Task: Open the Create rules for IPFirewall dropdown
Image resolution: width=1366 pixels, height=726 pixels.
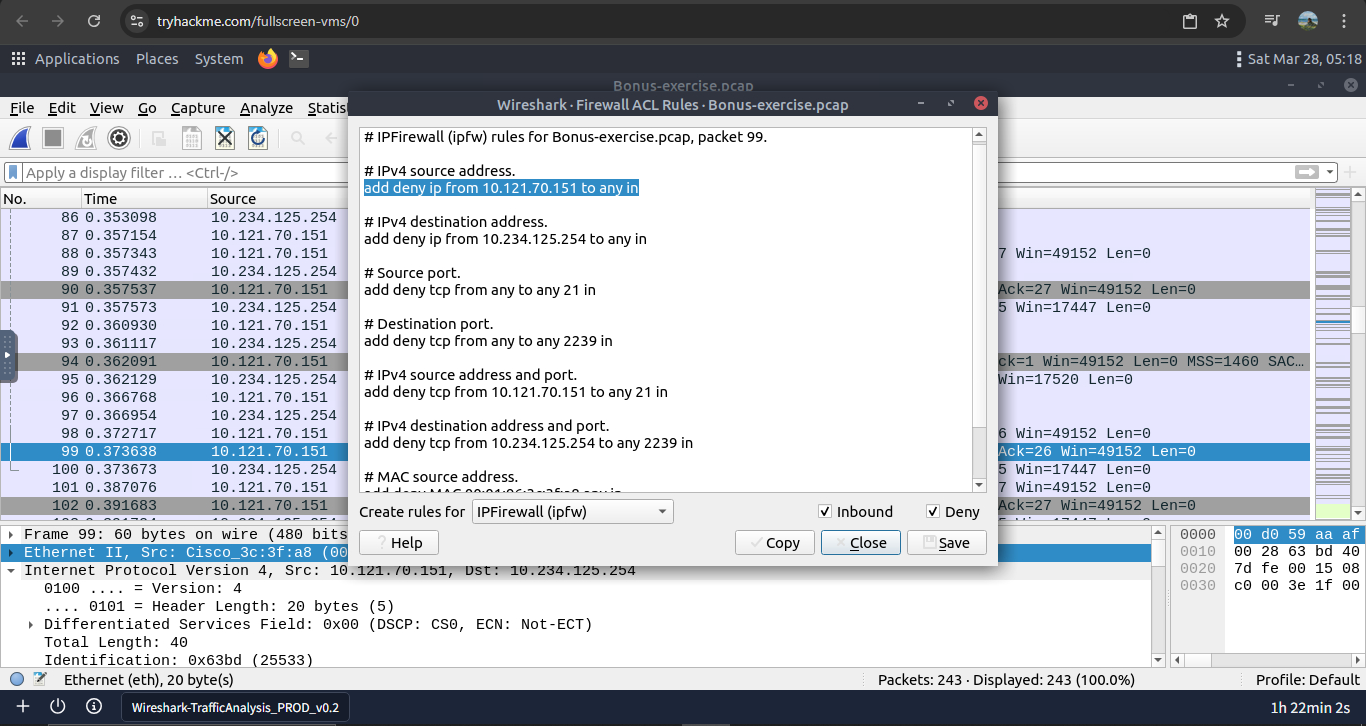Action: point(572,512)
